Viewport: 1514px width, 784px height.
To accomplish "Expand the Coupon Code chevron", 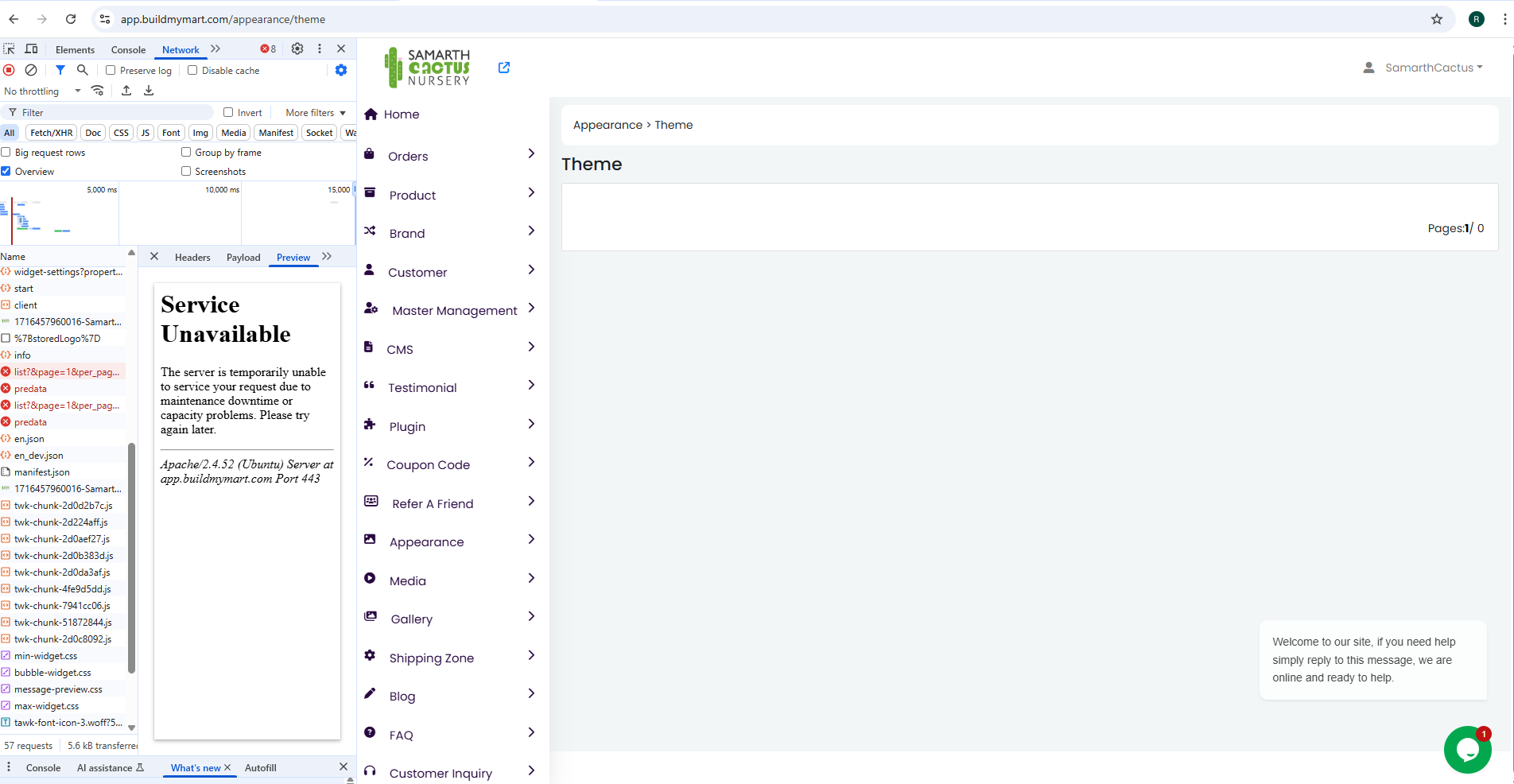I will [x=531, y=462].
